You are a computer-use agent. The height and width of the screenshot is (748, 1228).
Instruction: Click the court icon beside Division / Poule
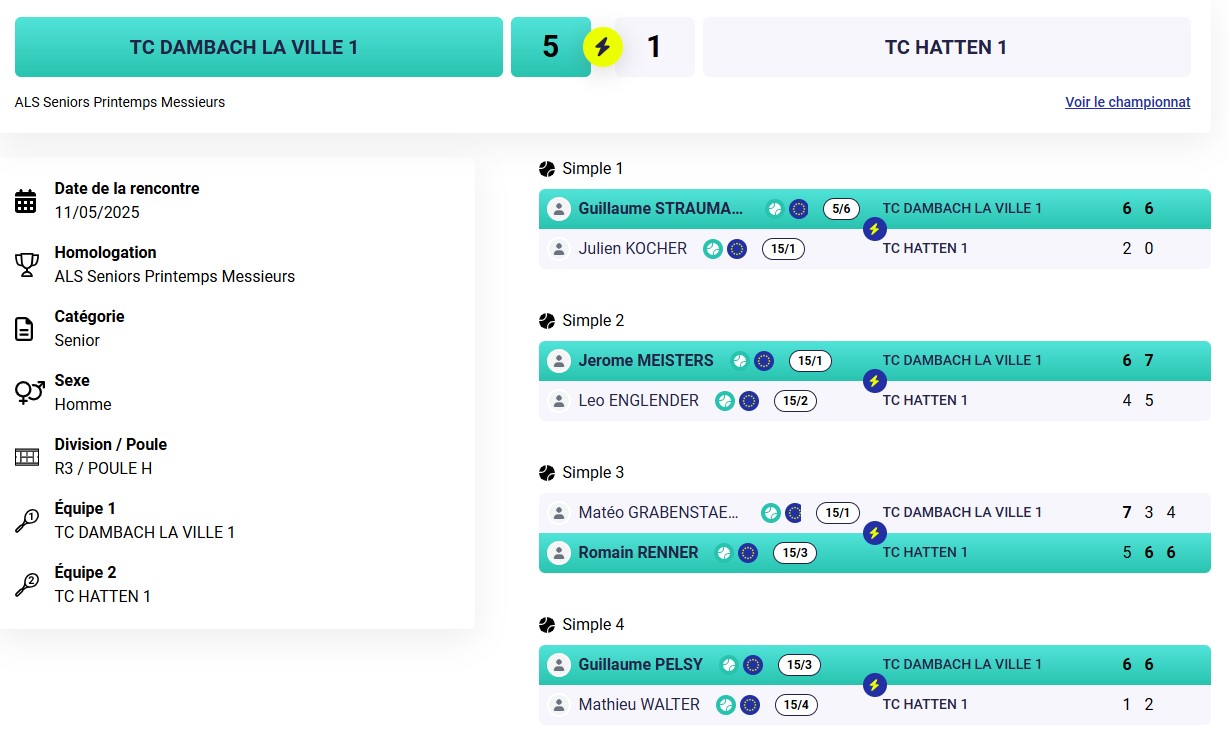[x=26, y=457]
